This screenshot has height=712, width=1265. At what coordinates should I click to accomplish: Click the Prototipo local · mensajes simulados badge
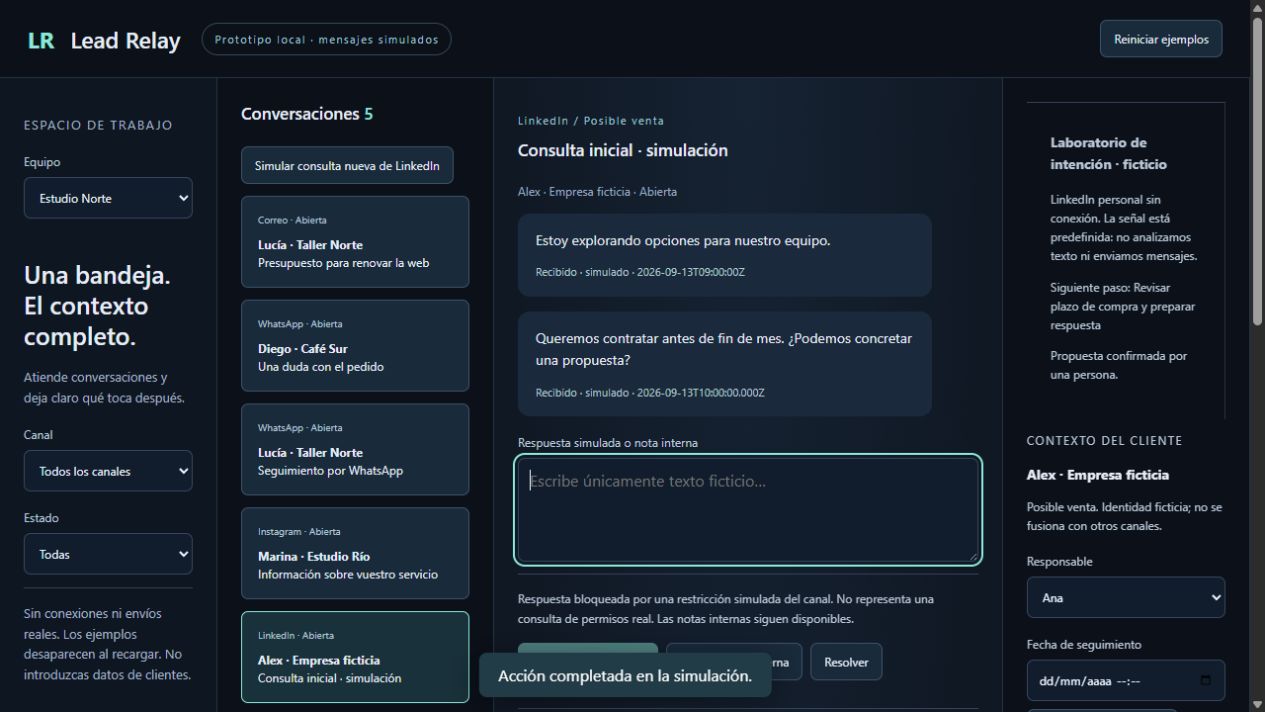pyautogui.click(x=326, y=40)
